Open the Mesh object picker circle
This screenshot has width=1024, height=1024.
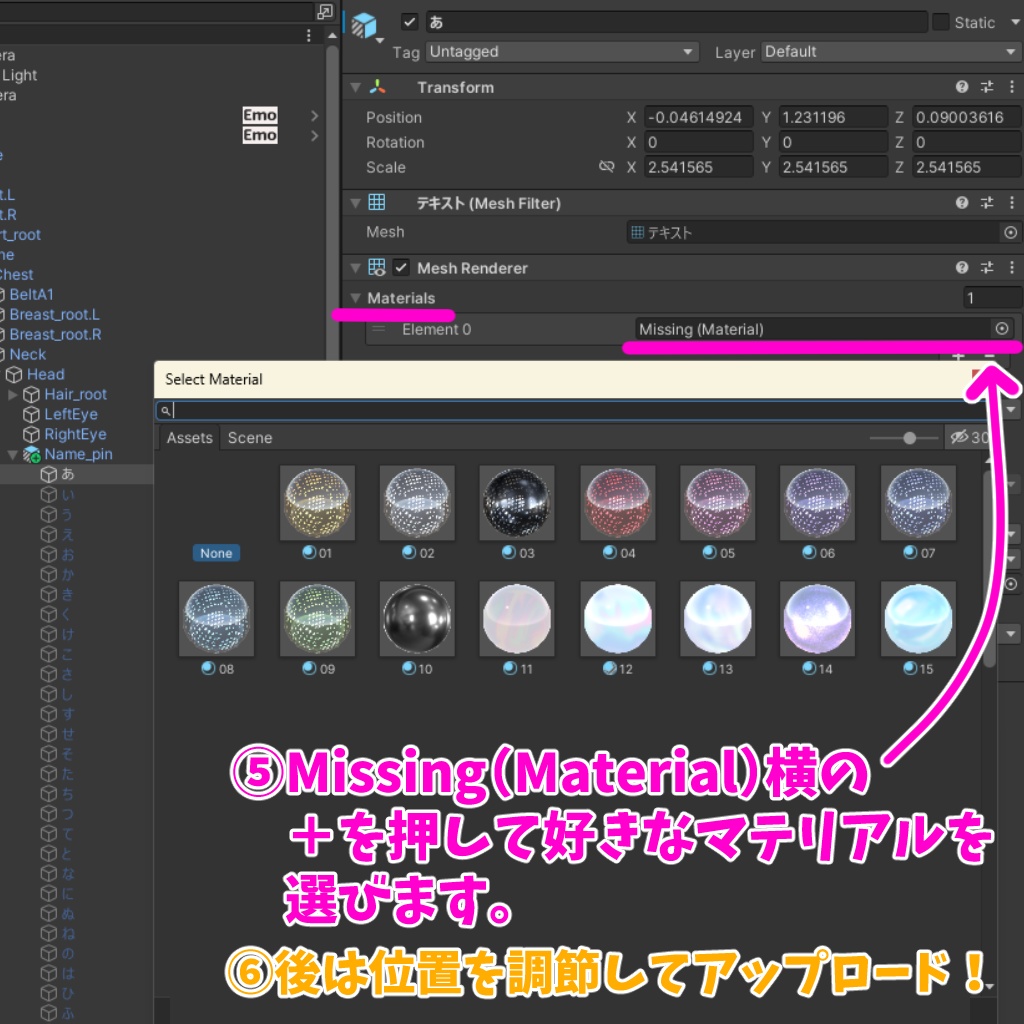pyautogui.click(x=1010, y=232)
